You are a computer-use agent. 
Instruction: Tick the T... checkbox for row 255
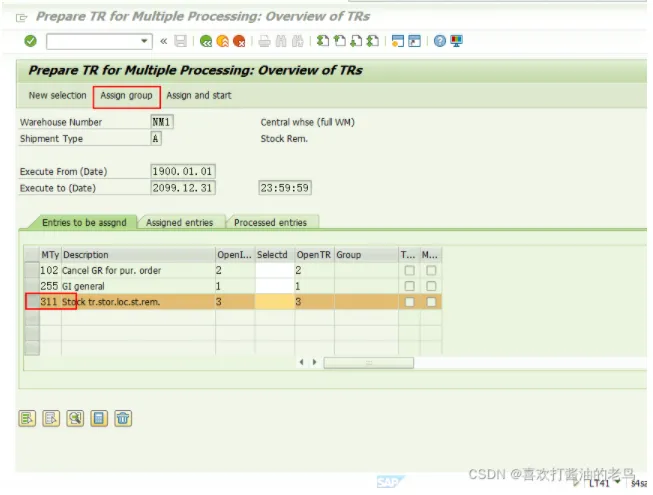[409, 286]
